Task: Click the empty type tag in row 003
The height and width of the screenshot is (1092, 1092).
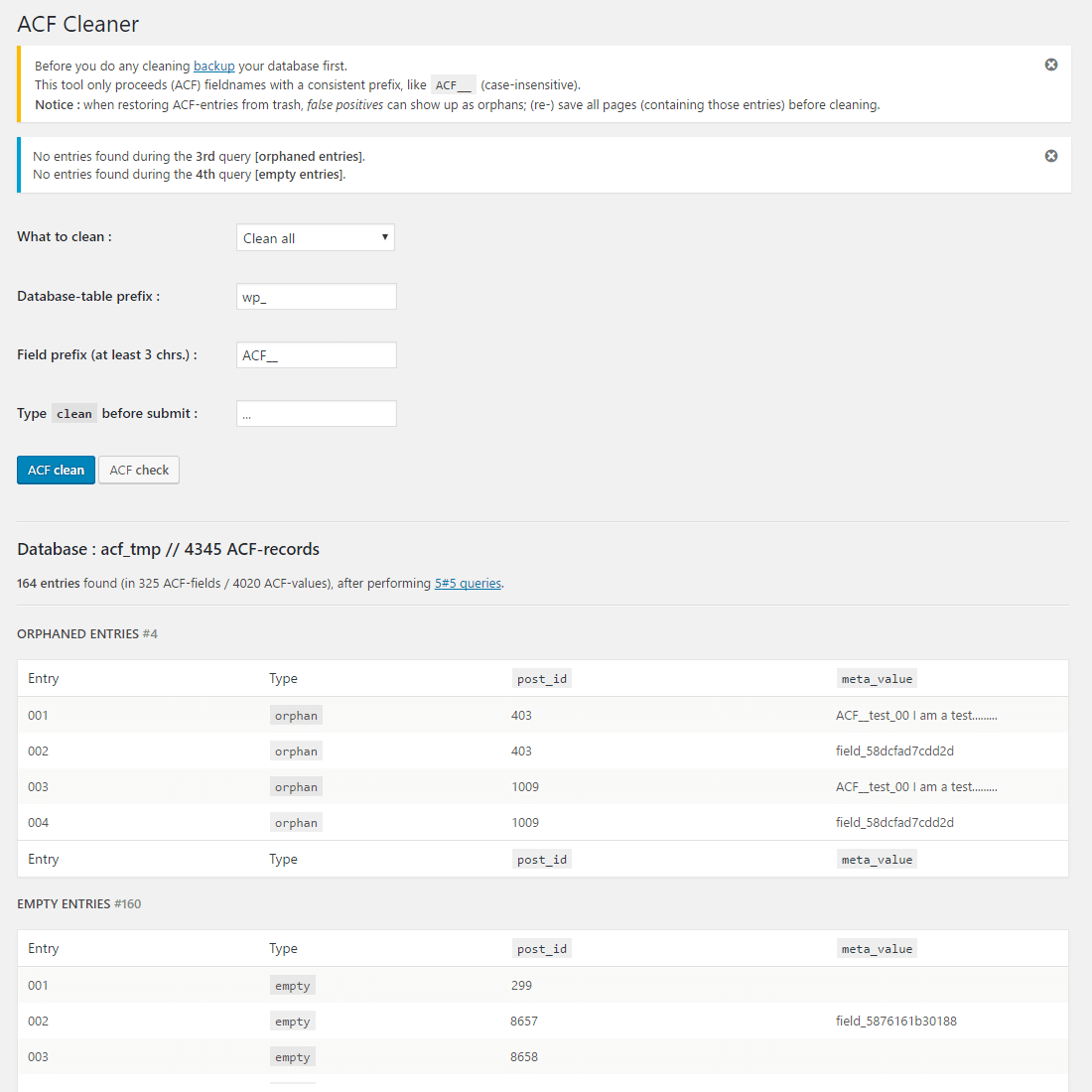Action: 293,1057
